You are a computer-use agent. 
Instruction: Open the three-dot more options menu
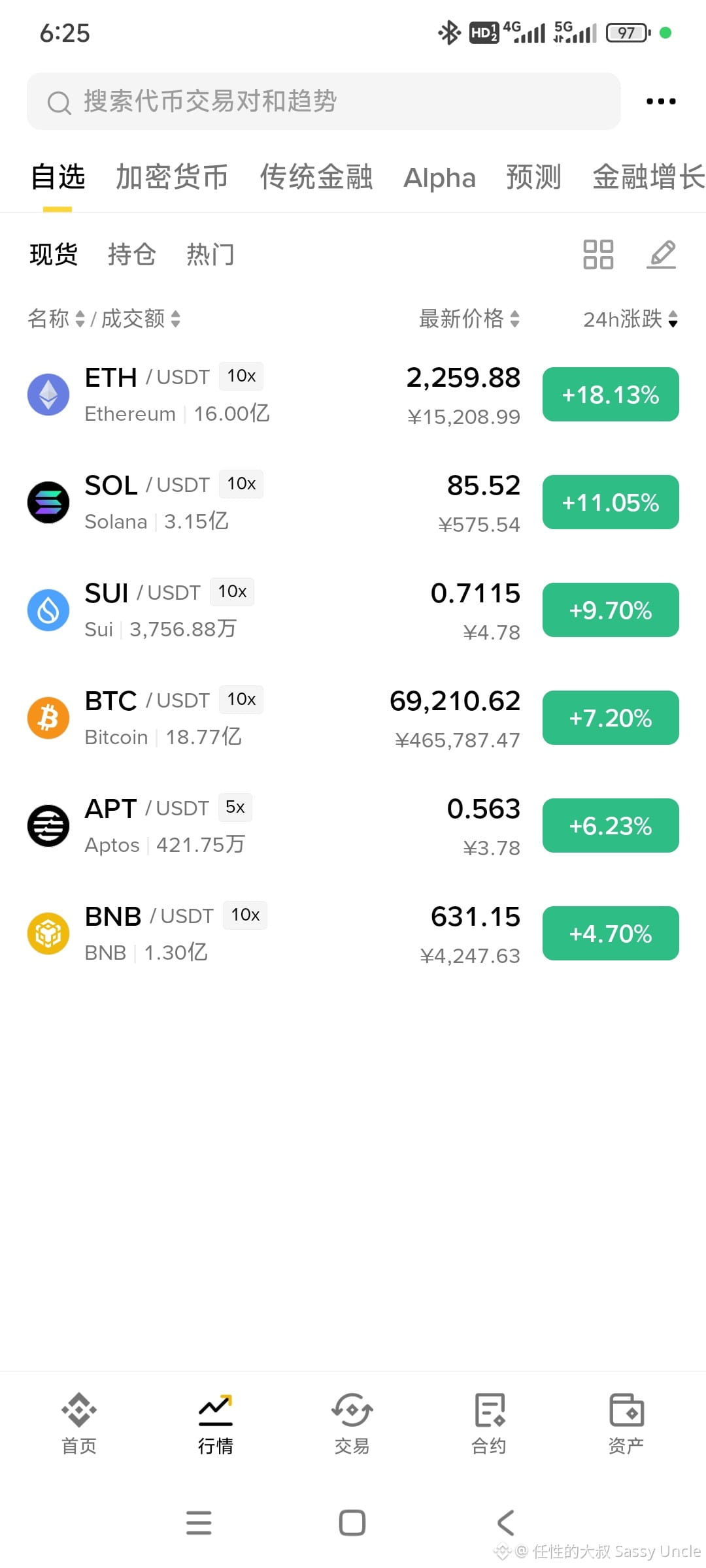click(x=661, y=101)
